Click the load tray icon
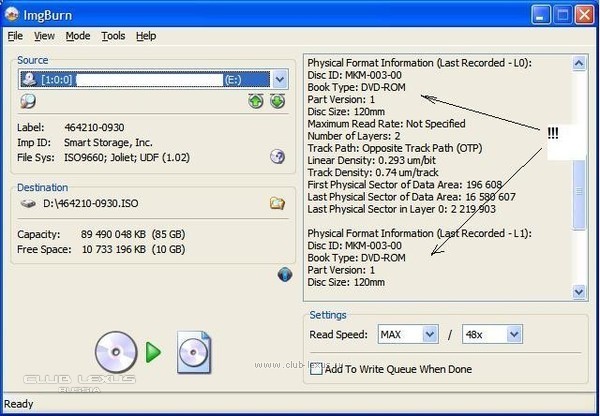This screenshot has width=600, height=416. pyautogui.click(x=276, y=101)
